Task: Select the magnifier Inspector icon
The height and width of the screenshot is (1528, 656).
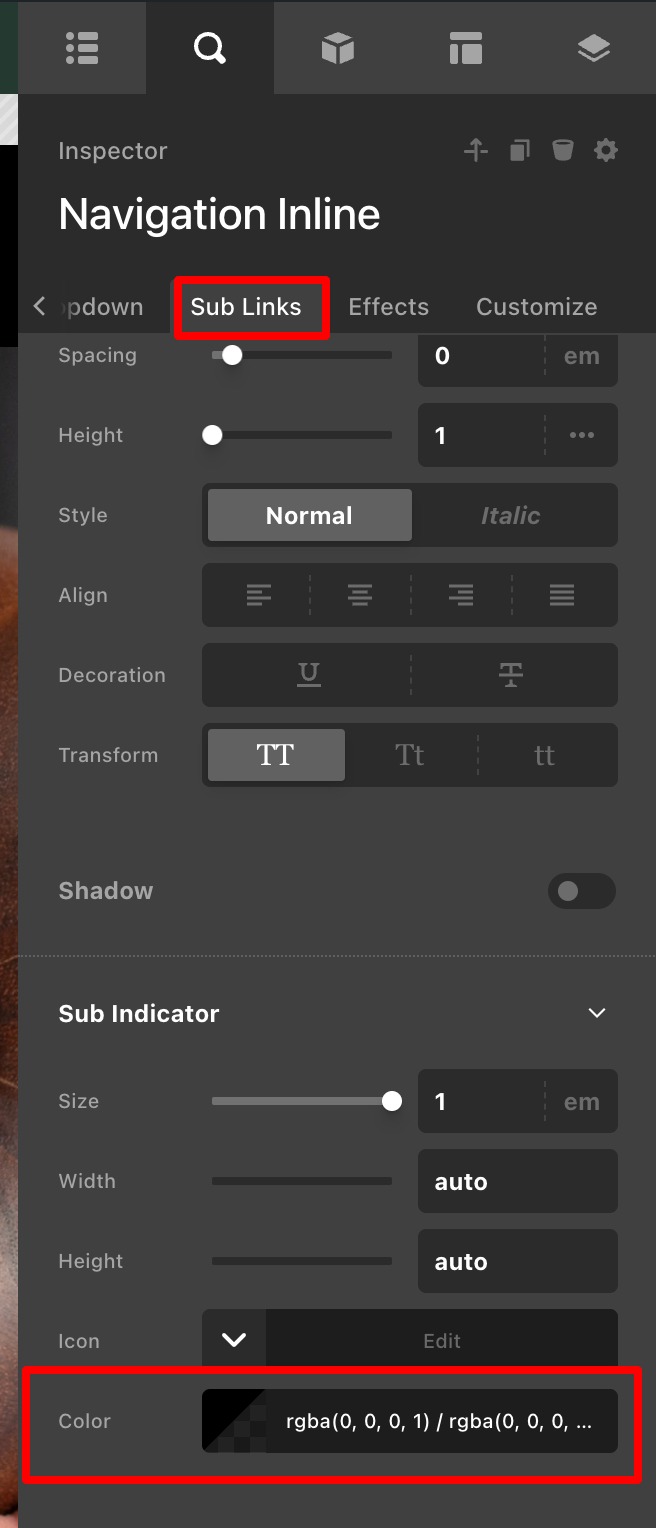Action: pyautogui.click(x=210, y=47)
